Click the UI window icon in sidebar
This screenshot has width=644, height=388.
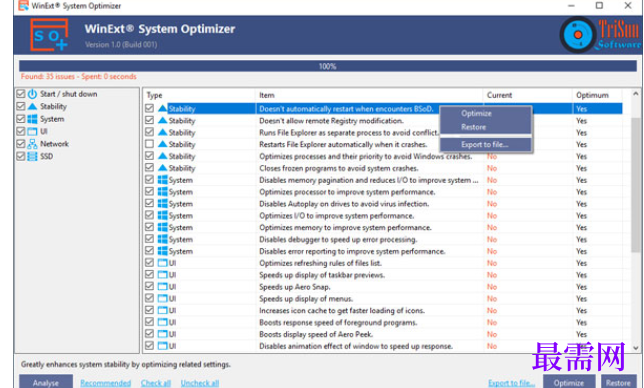click(x=32, y=131)
